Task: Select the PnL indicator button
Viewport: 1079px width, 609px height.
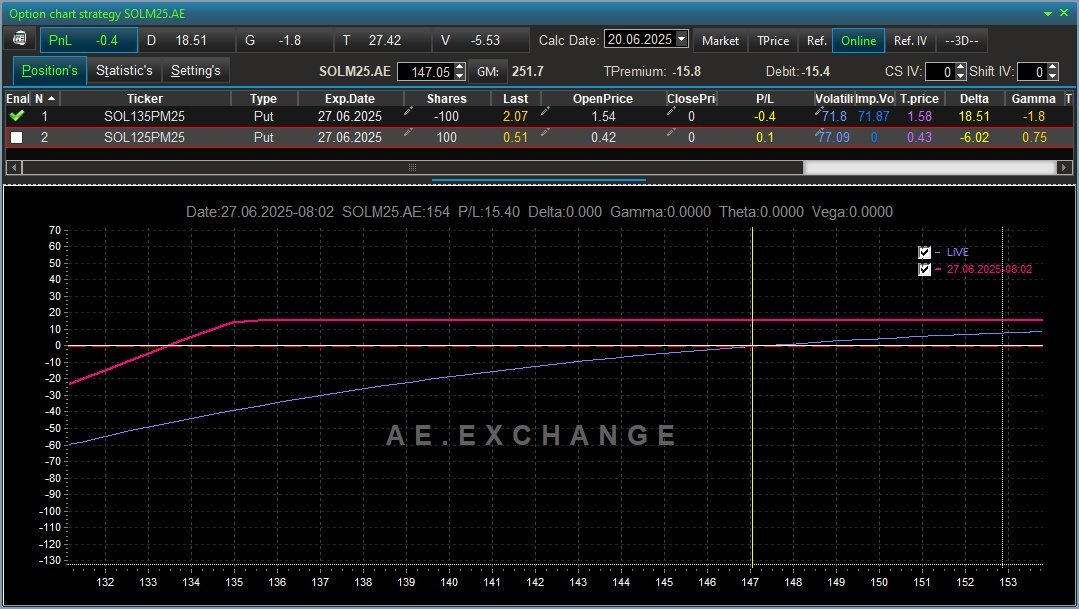Action: tap(89, 41)
